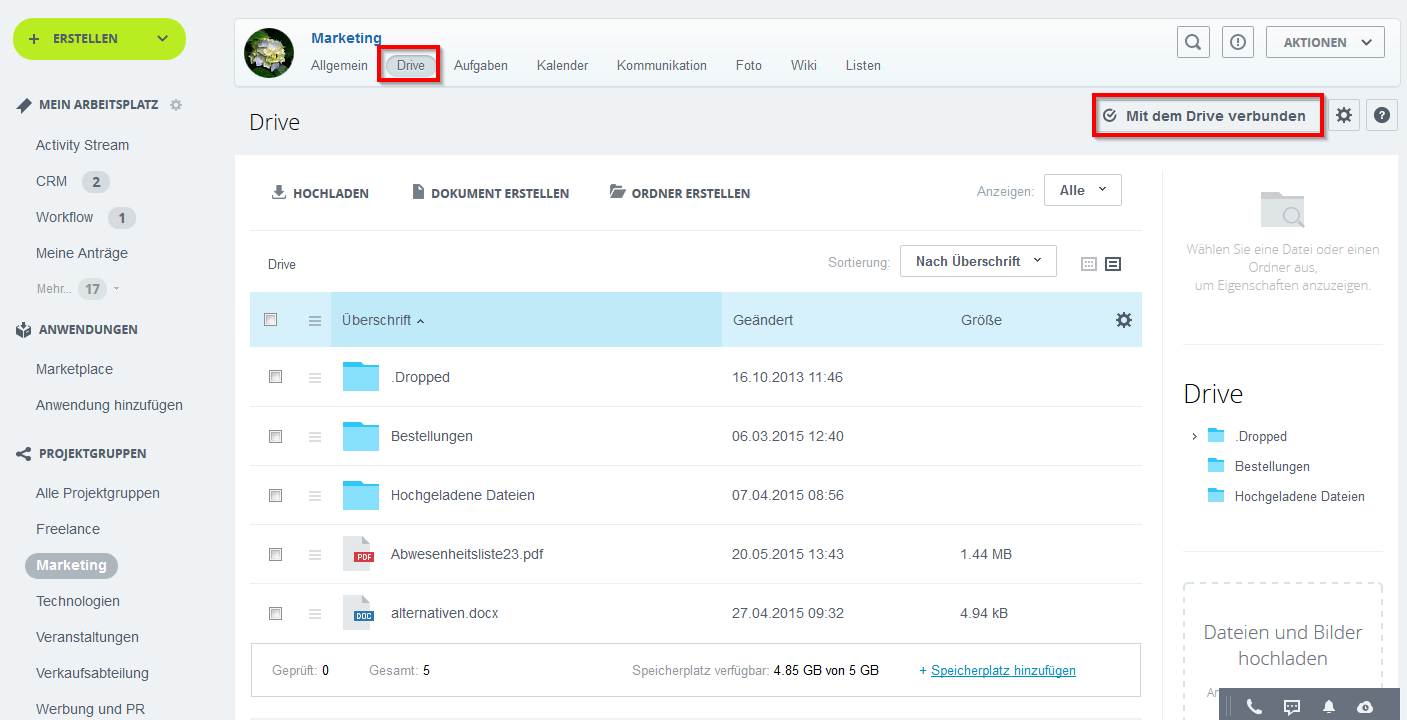Open the telephony phone icon

point(1254,706)
